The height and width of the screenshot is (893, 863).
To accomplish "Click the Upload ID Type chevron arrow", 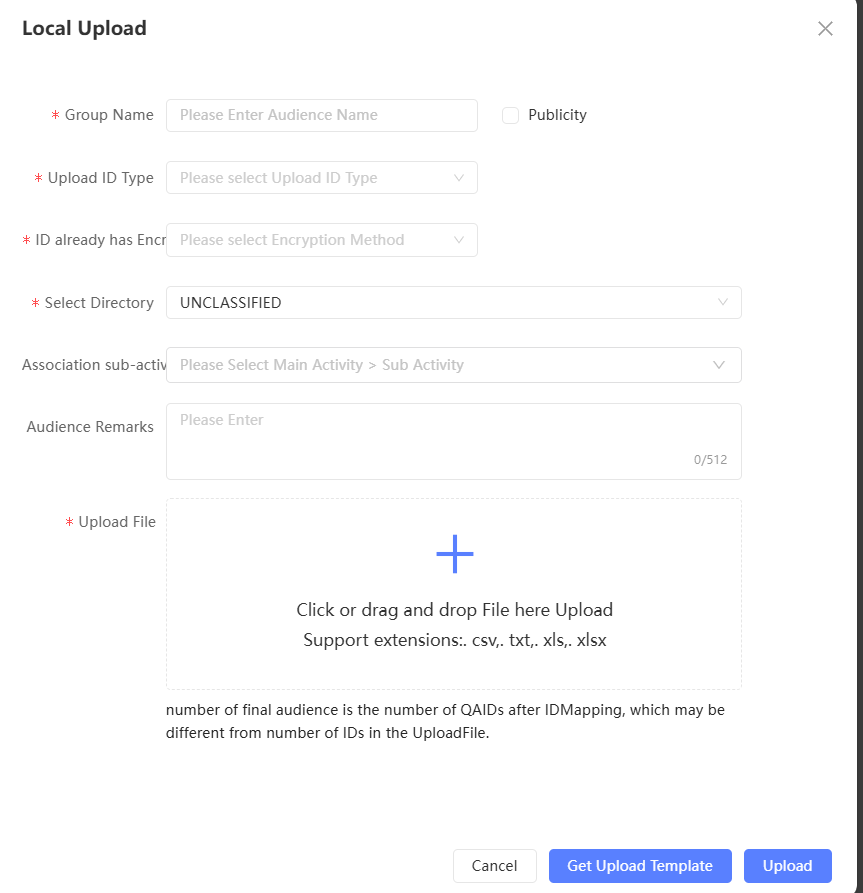I will (x=459, y=178).
